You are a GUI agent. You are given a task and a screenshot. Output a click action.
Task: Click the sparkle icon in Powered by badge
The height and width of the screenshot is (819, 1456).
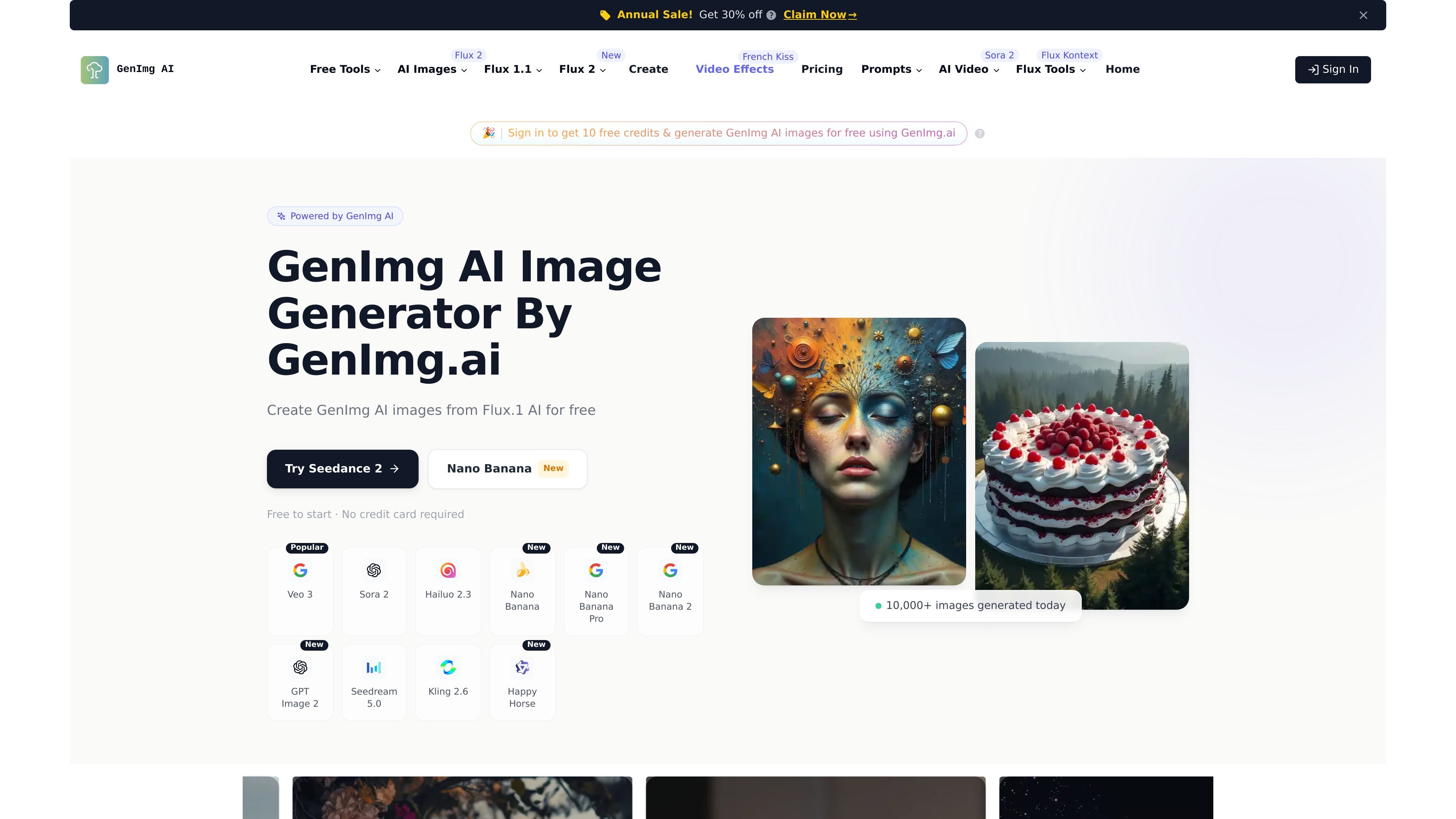point(281,216)
